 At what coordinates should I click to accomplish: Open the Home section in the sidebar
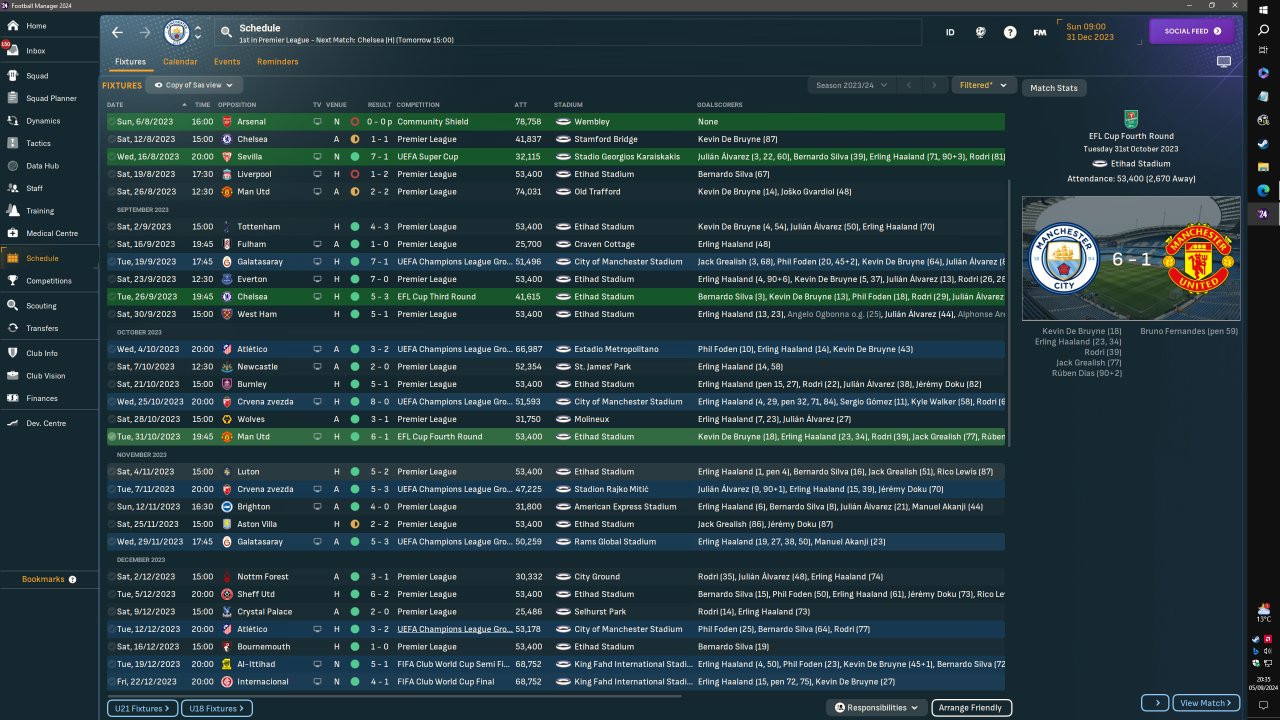50,26
